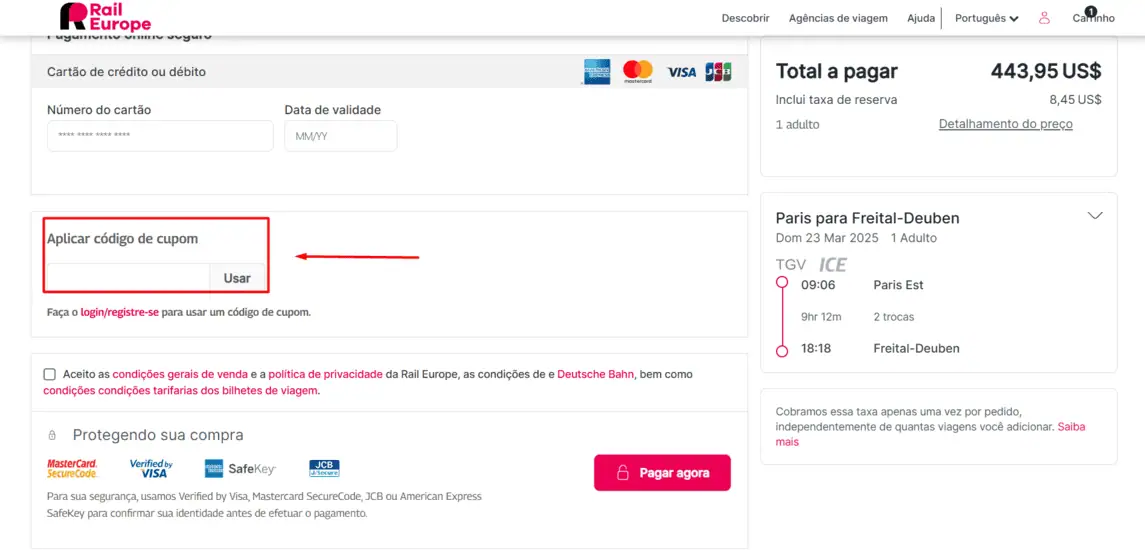
Task: Open the shopping cart with 1 item
Action: point(1093,17)
